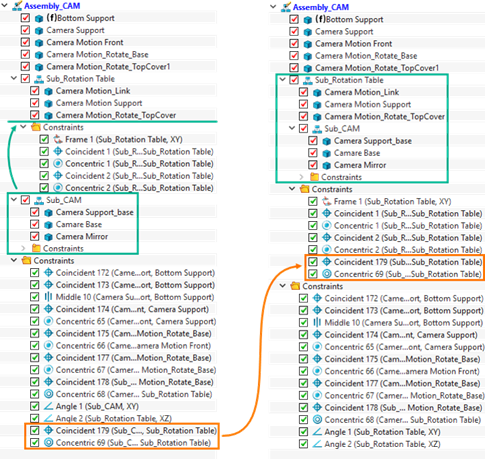This screenshot has width=485, height=459.
Task: Click the cube icon beside Camera Motion Front in left tree
Action: [x=39, y=43]
